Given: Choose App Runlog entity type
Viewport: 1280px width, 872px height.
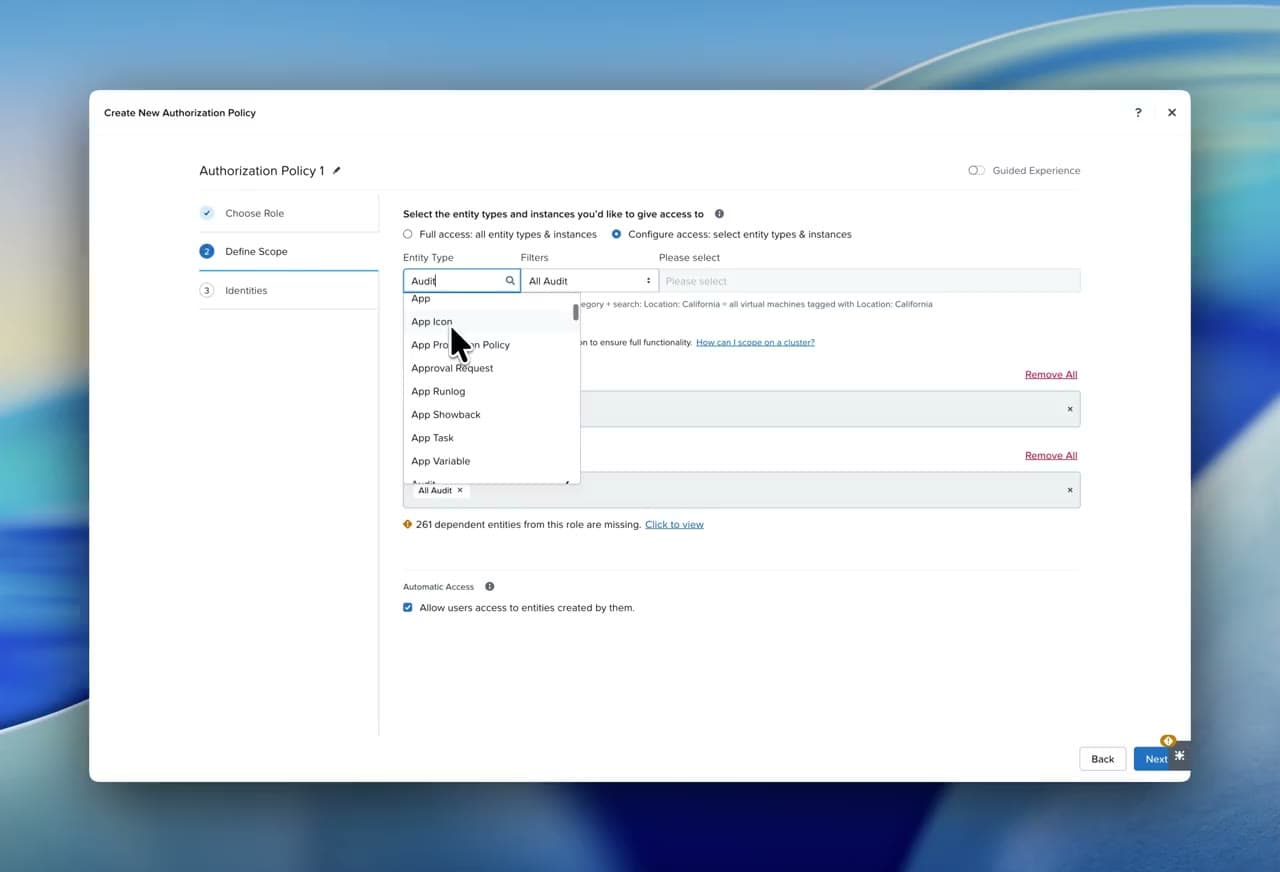Looking at the screenshot, I should point(492,391).
